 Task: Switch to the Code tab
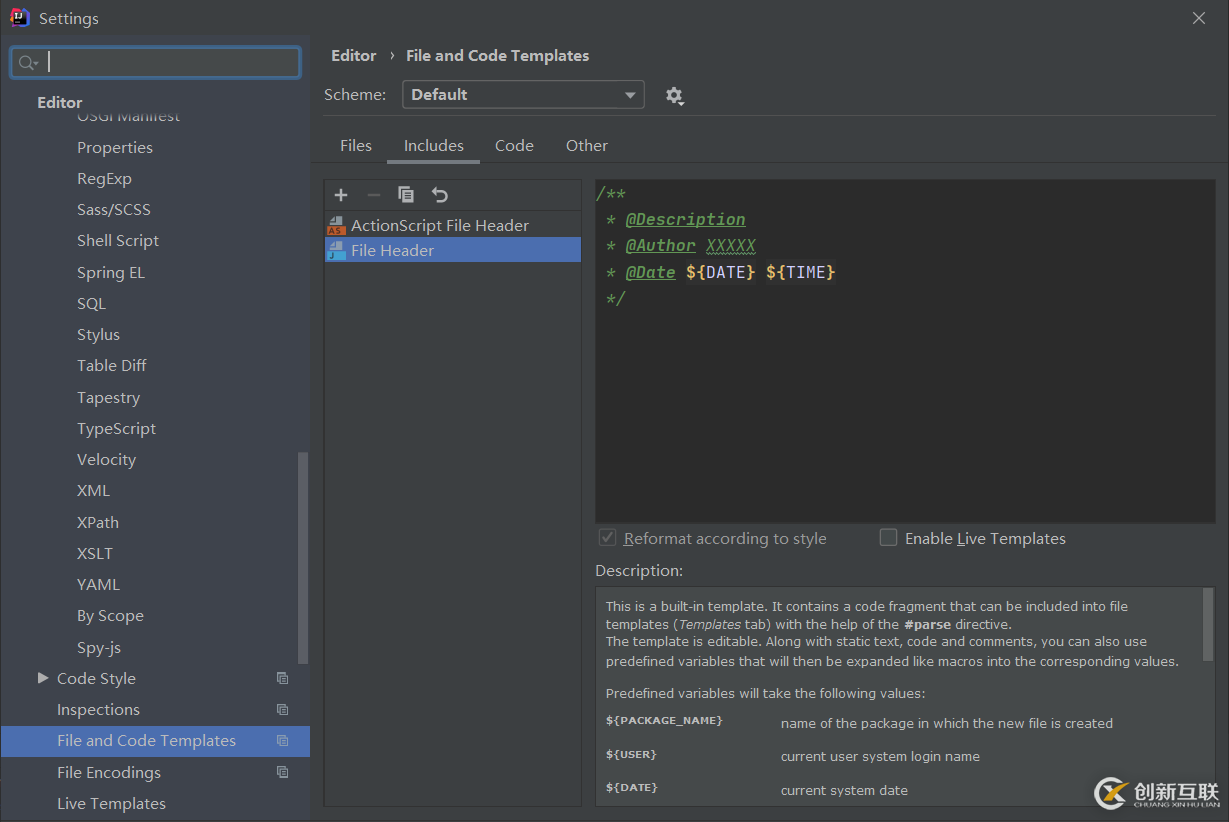[x=514, y=146]
